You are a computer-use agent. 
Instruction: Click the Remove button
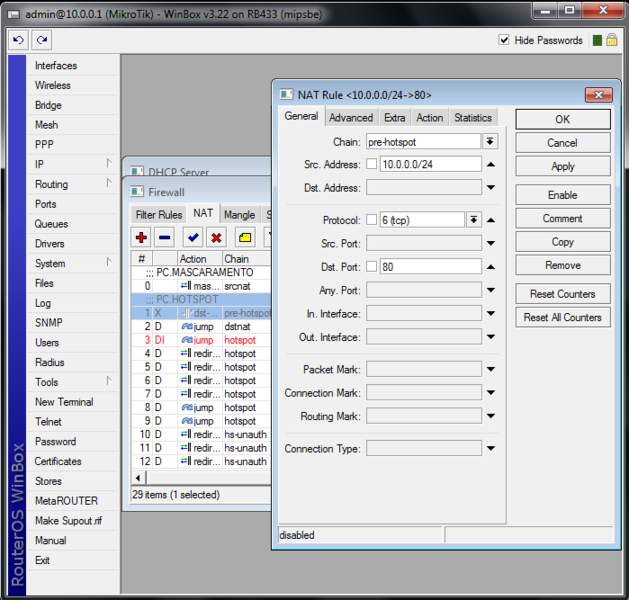point(563,265)
